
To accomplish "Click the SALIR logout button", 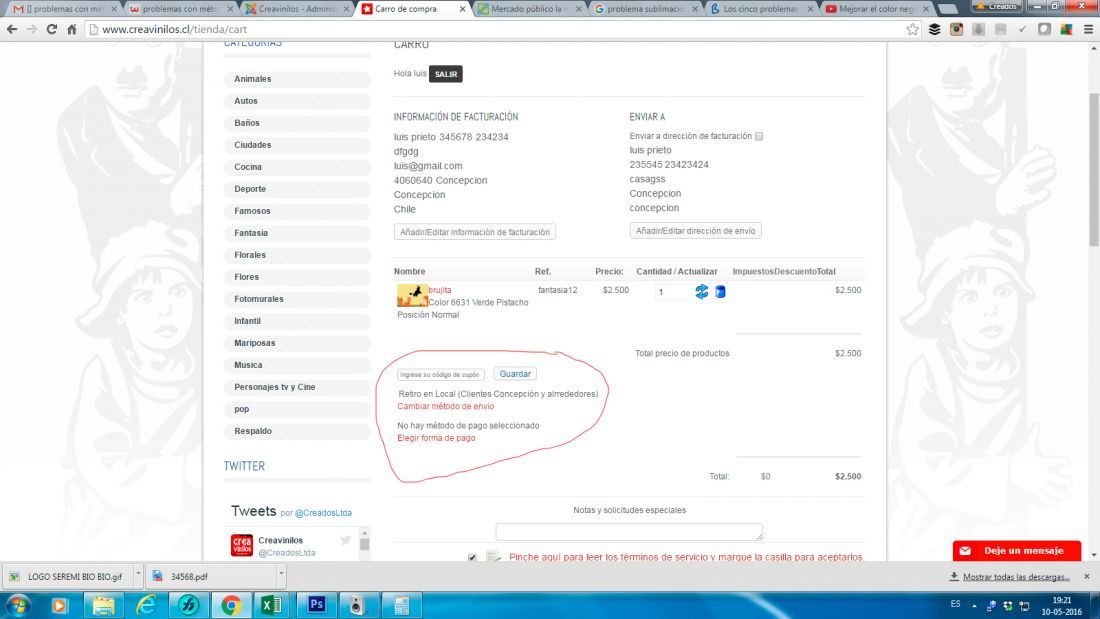I will click(x=445, y=74).
